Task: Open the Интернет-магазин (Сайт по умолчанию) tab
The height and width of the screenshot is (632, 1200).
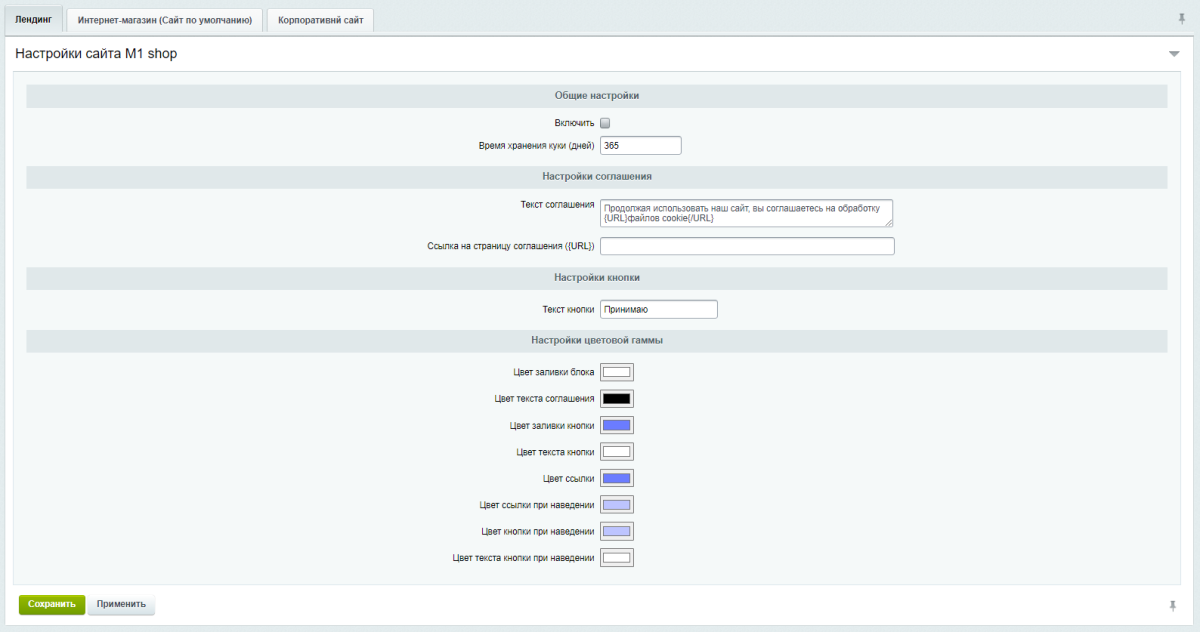Action: 165,20
